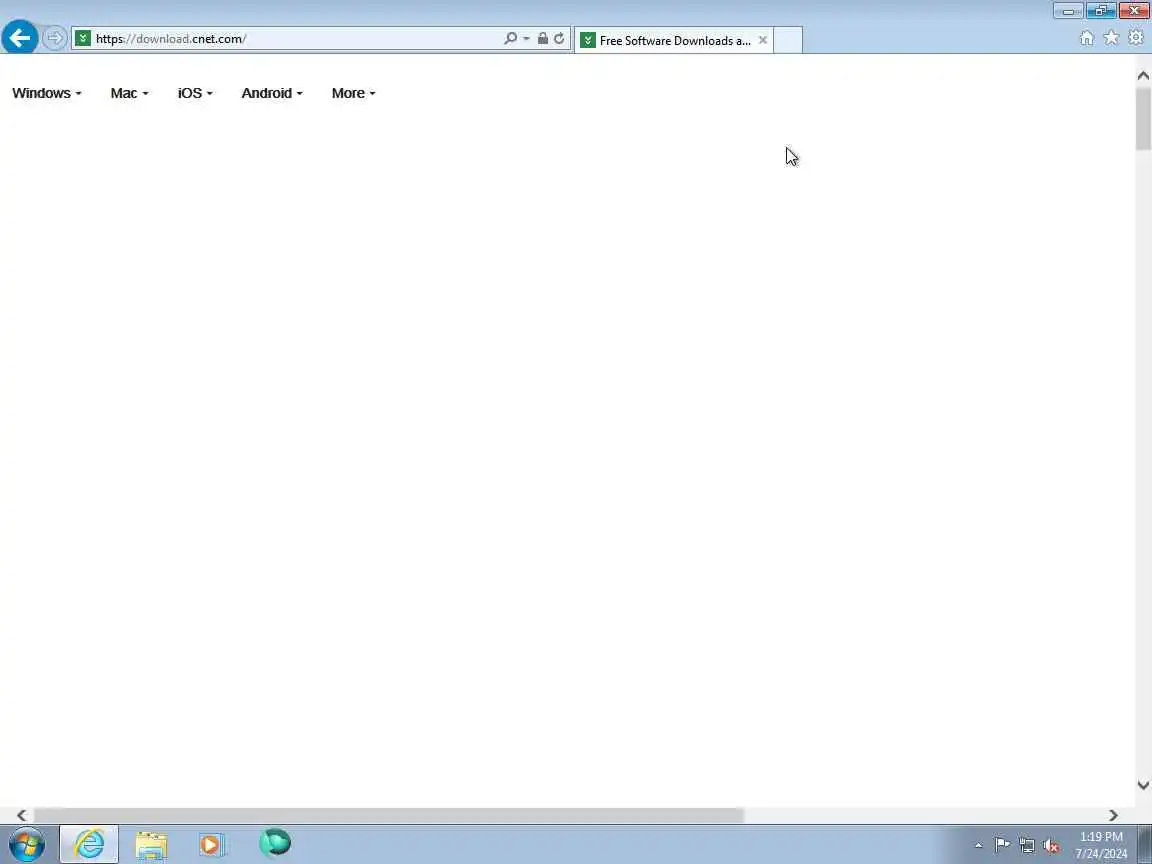Viewport: 1152px width, 864px height.
Task: Click the vertical scrollbar thumb
Action: pyautogui.click(x=1143, y=119)
